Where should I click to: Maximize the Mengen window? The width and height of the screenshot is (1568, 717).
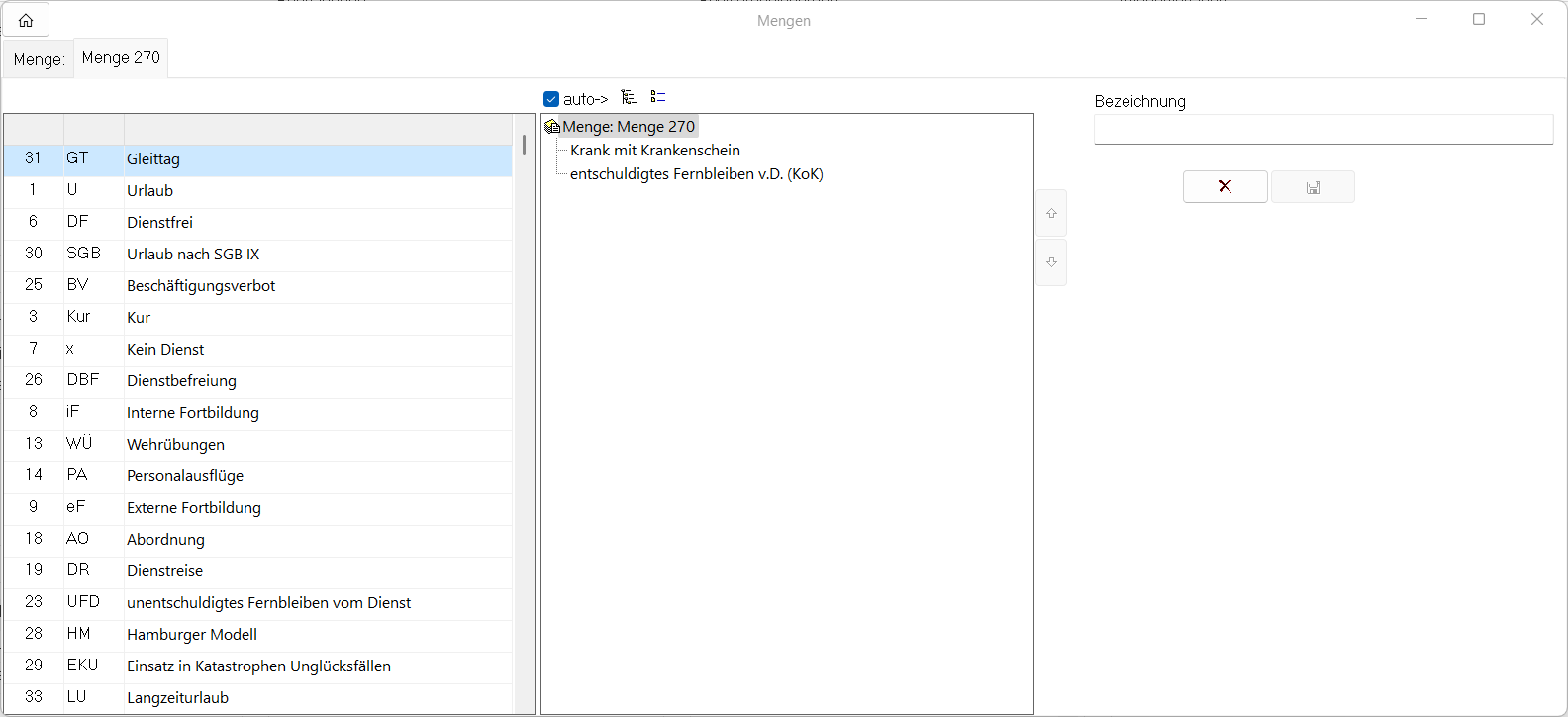point(1479,19)
